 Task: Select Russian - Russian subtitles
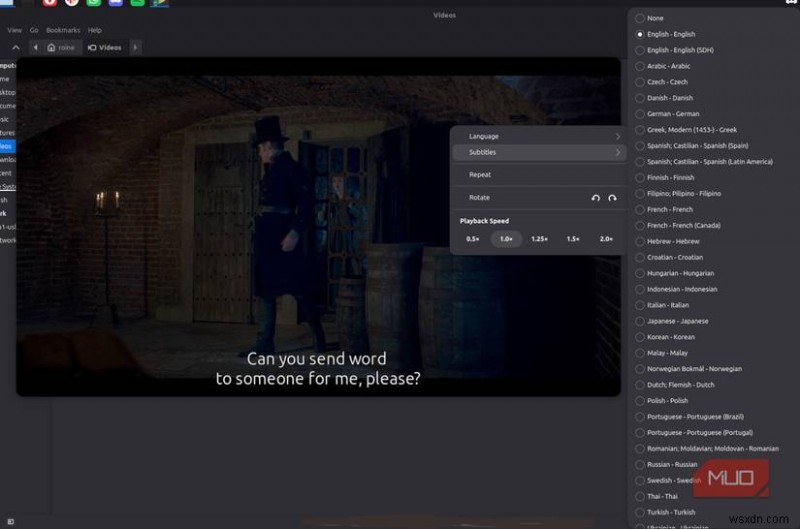coord(666,464)
